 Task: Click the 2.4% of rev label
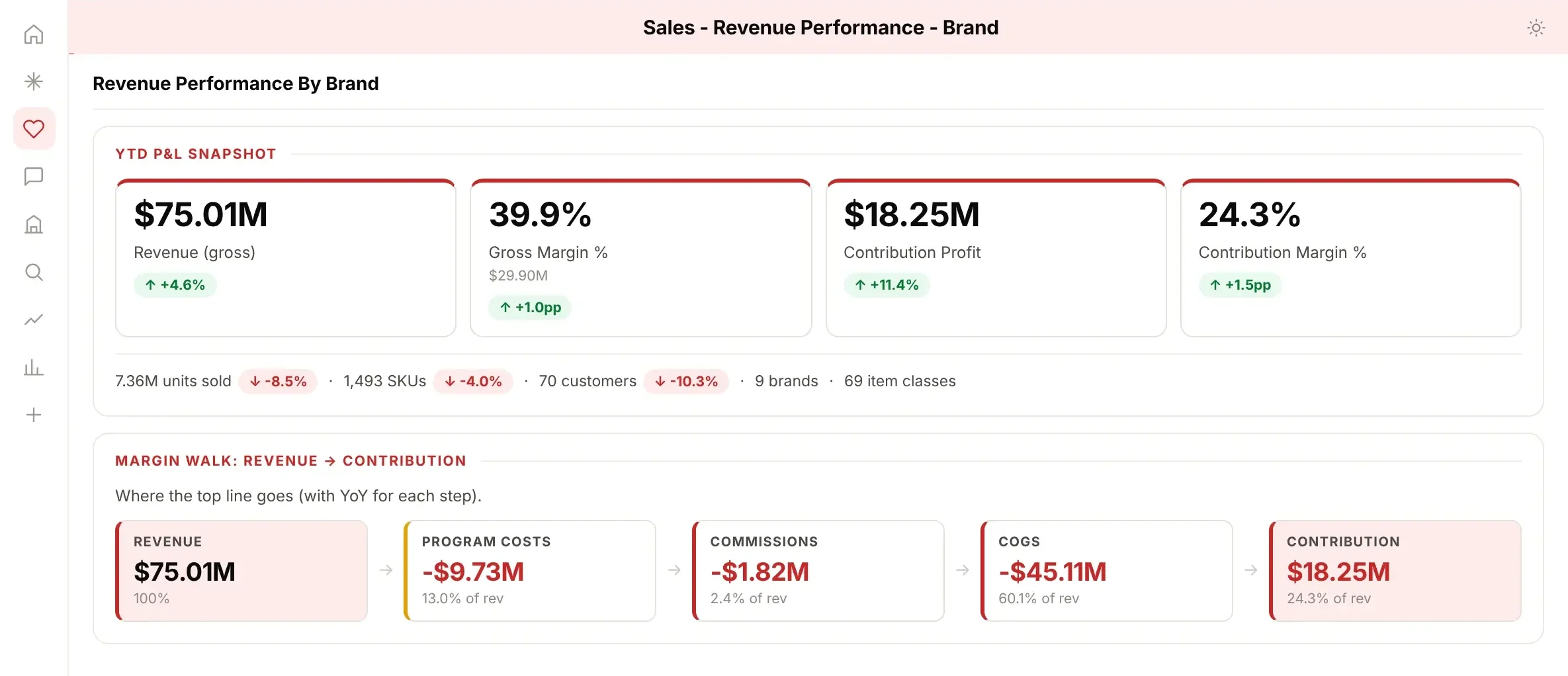[x=748, y=599]
